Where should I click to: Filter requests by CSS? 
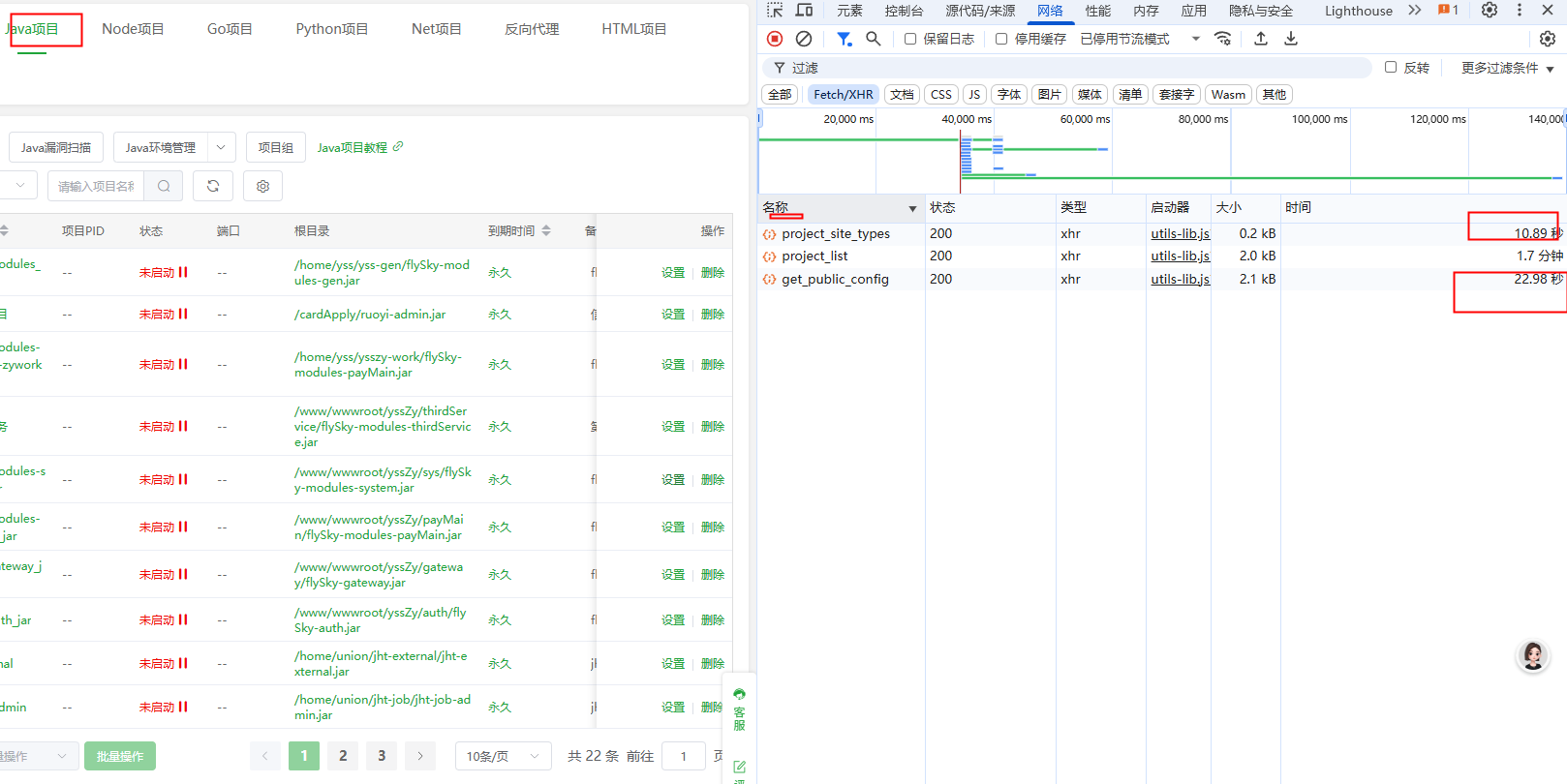(941, 94)
